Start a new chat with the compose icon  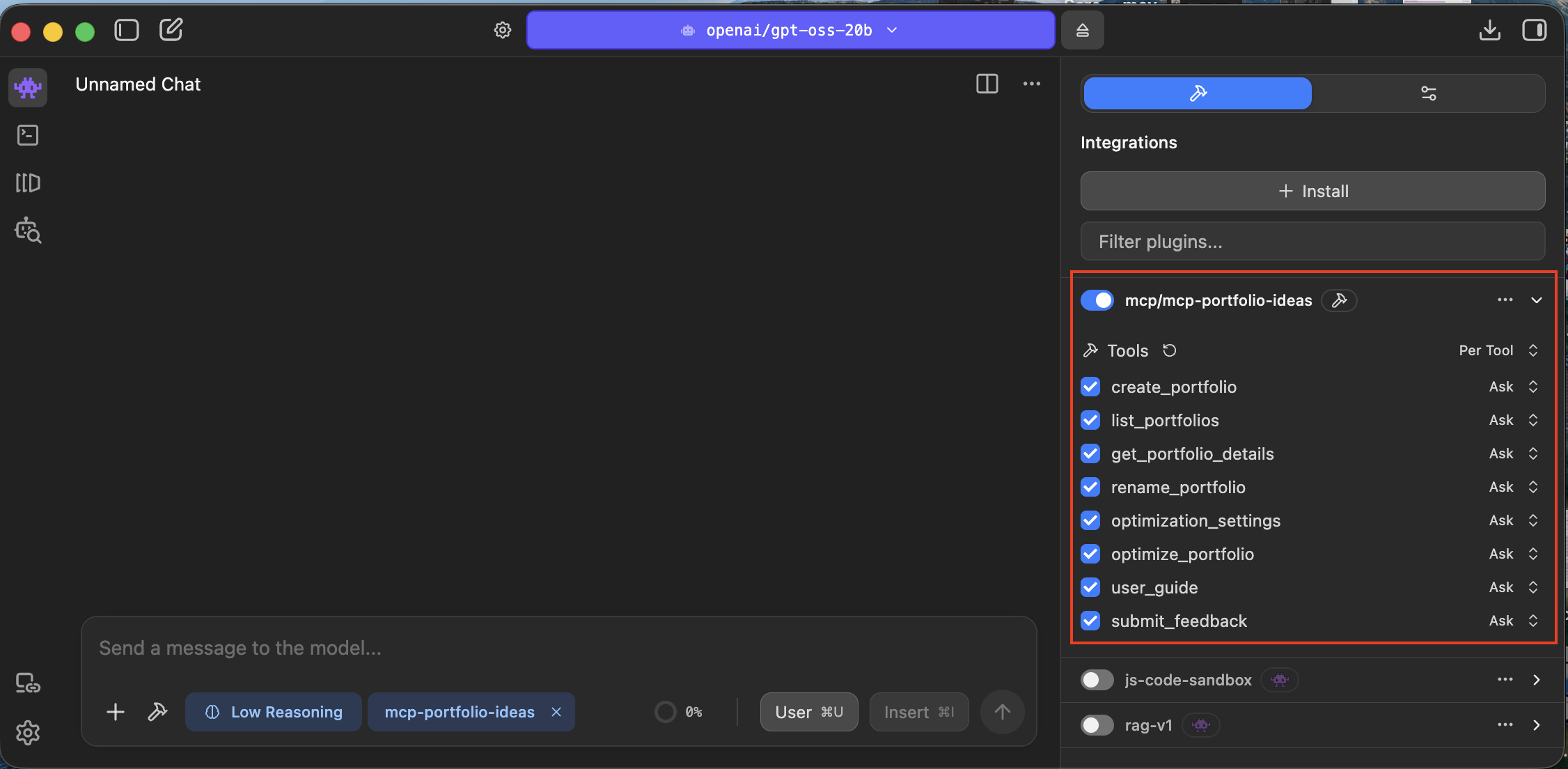171,30
